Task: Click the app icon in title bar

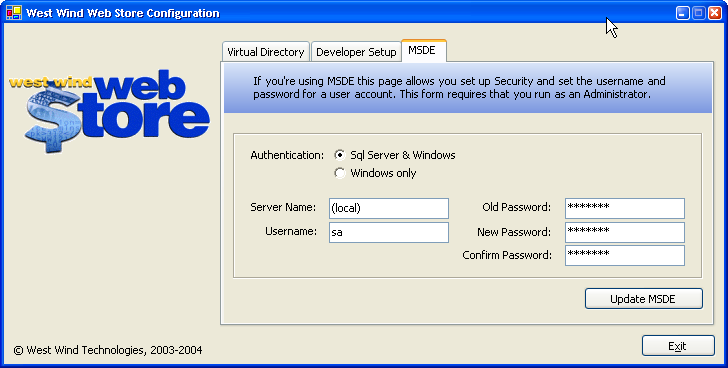Action: 14,13
